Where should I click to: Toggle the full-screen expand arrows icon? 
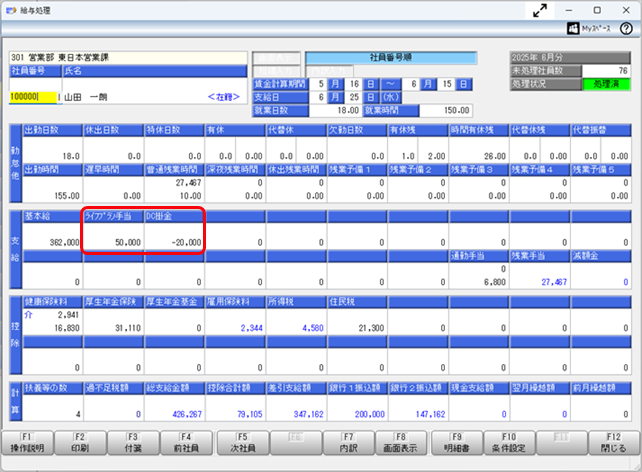540,11
